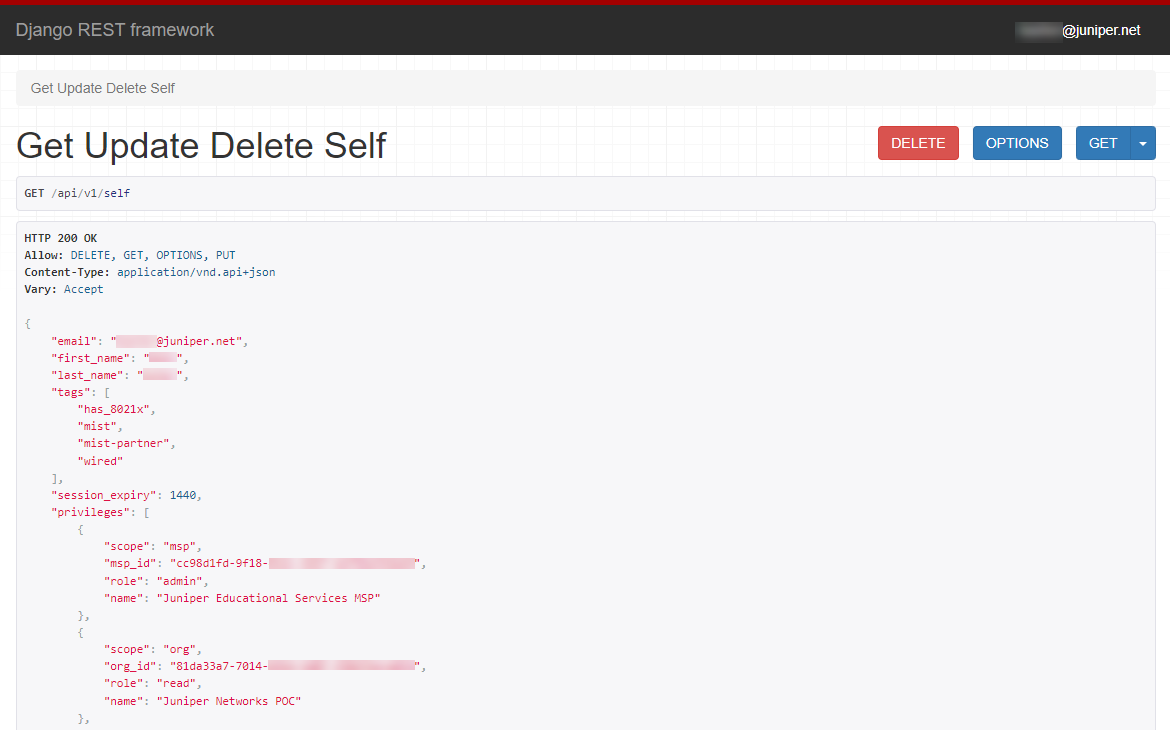Click the application/vnd.api+json content type value

click(x=196, y=272)
